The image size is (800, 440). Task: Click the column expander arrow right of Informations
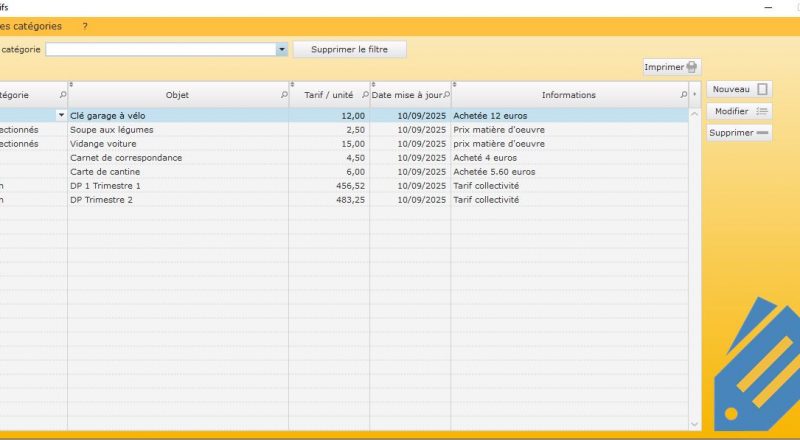695,95
